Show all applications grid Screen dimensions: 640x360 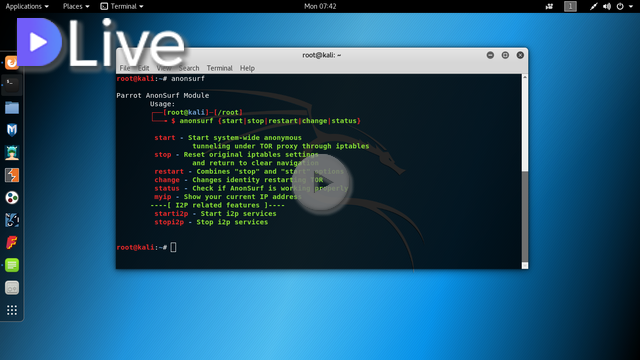12,310
